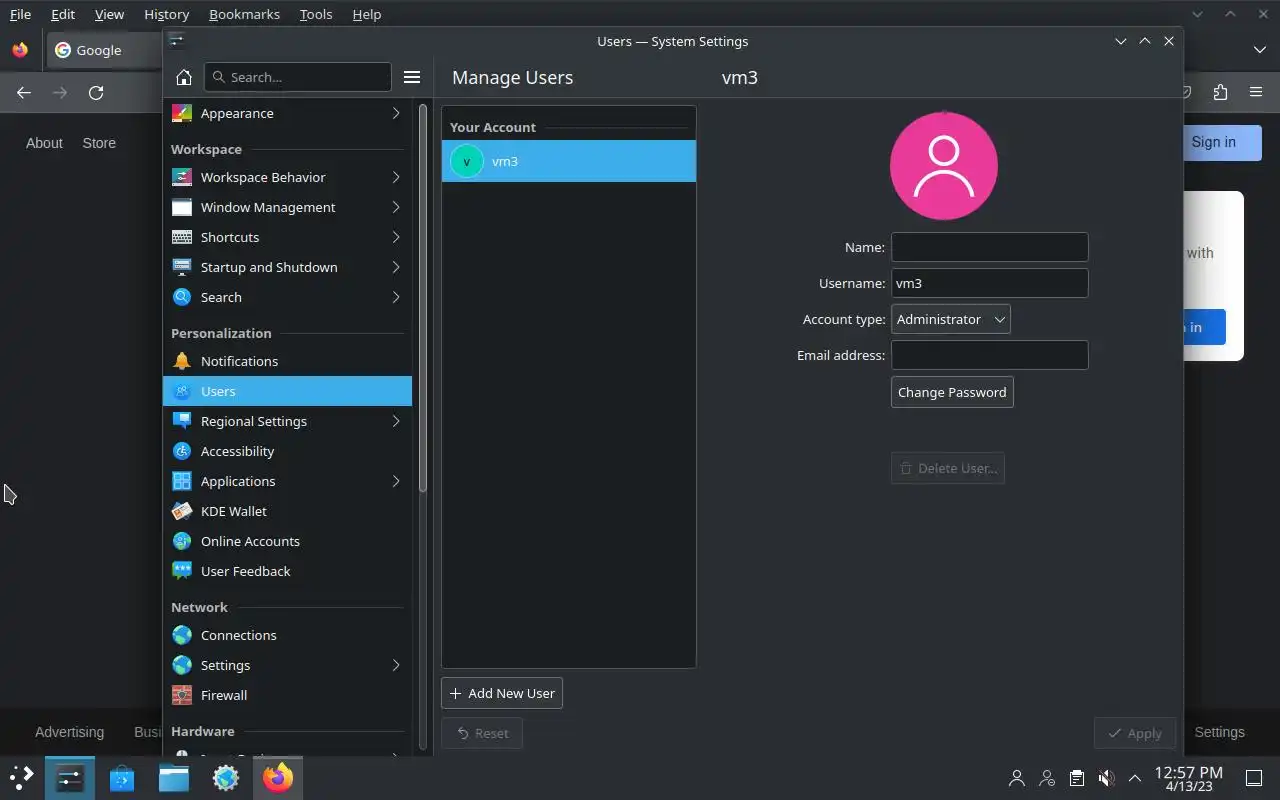Select the Google tab in Firefox

coord(104,50)
